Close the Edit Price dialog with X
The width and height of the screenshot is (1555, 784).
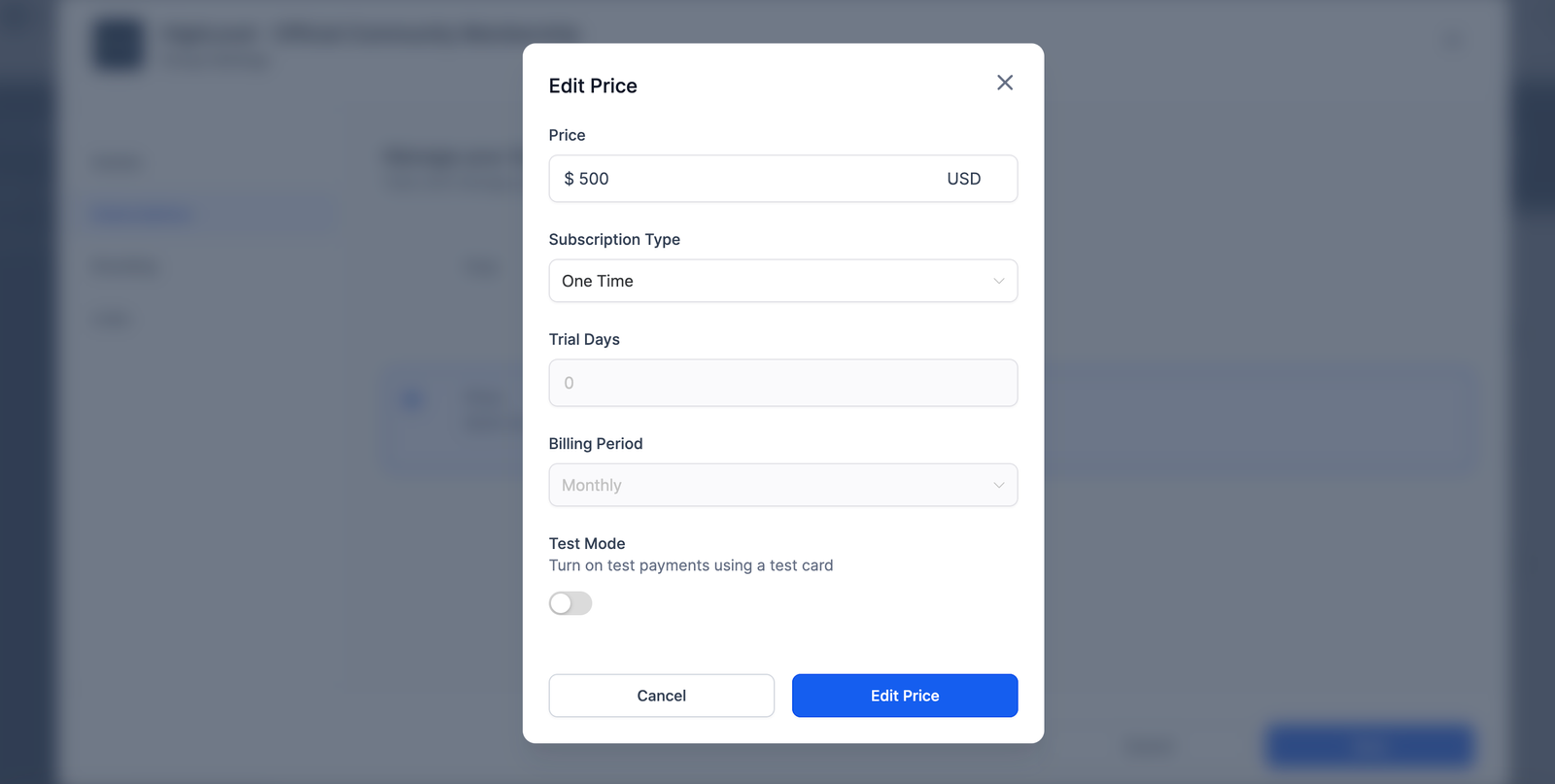1005,84
